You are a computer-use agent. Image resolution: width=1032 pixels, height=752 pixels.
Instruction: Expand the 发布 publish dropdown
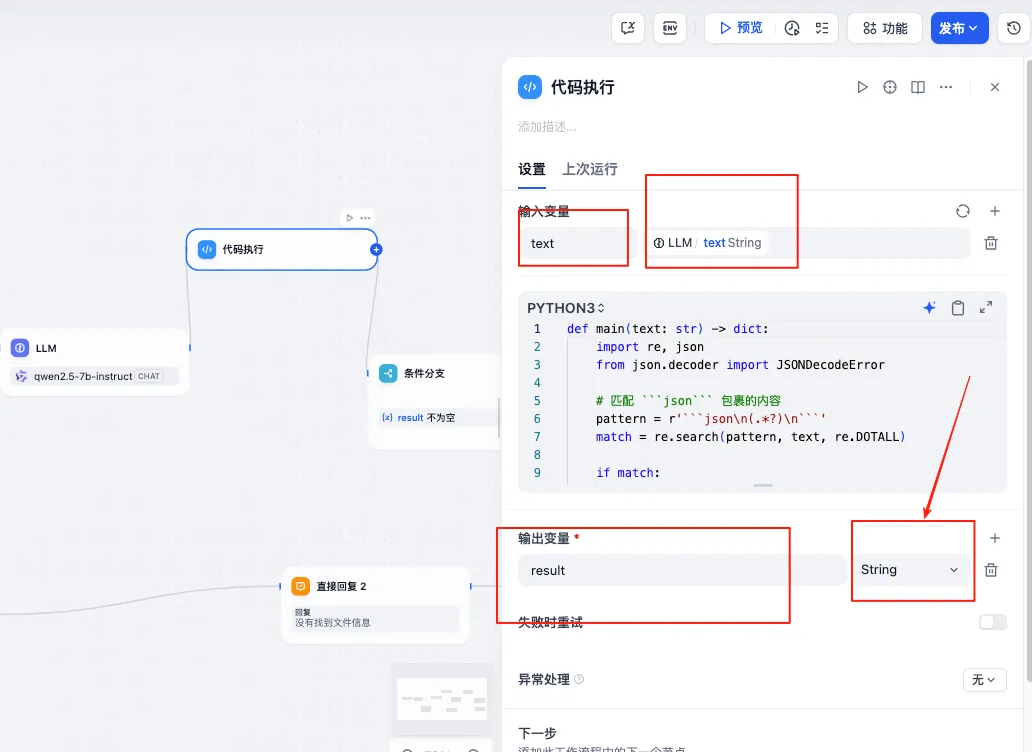pyautogui.click(x=959, y=28)
